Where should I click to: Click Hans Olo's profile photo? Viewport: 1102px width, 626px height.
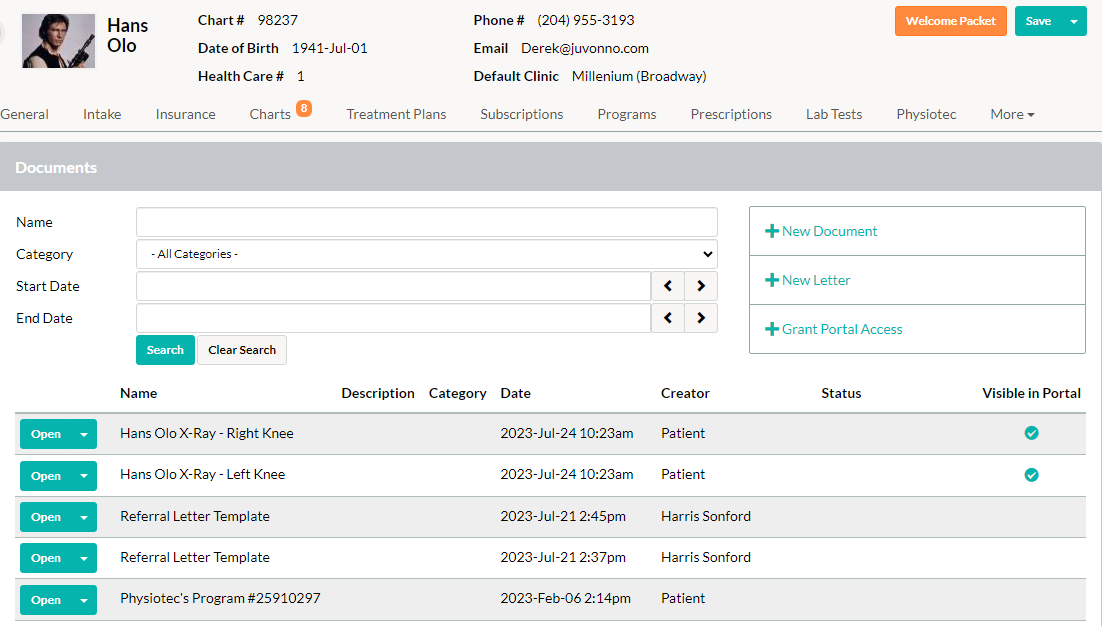[x=57, y=41]
